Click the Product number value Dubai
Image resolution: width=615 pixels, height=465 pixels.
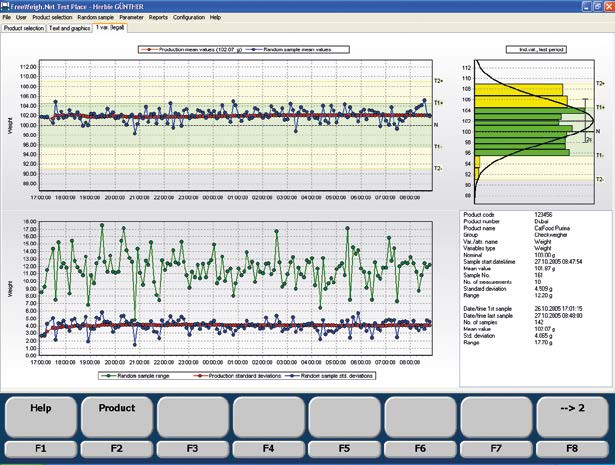[x=541, y=222]
